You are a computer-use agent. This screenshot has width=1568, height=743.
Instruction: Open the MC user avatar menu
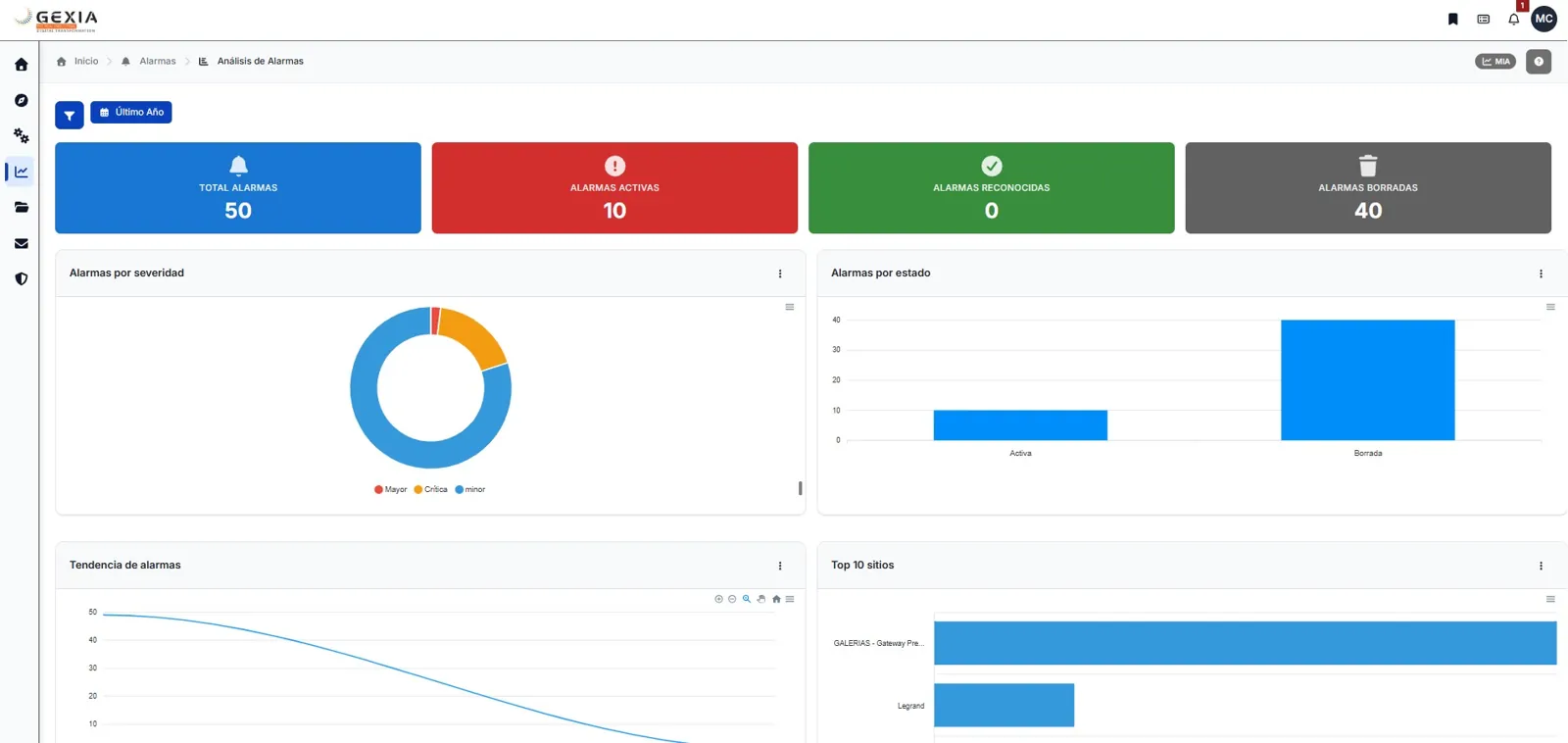1544,19
